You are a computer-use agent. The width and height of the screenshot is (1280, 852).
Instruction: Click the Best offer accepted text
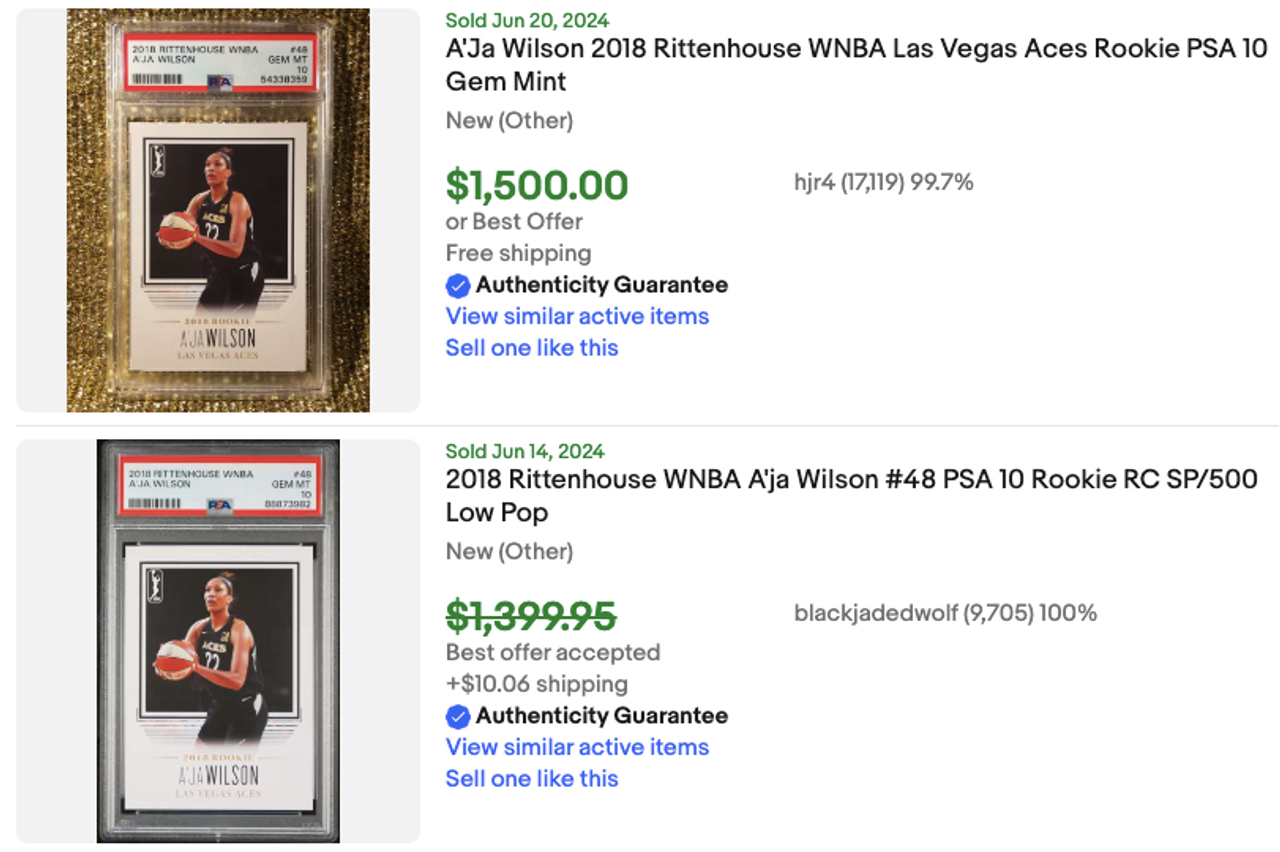[553, 653]
